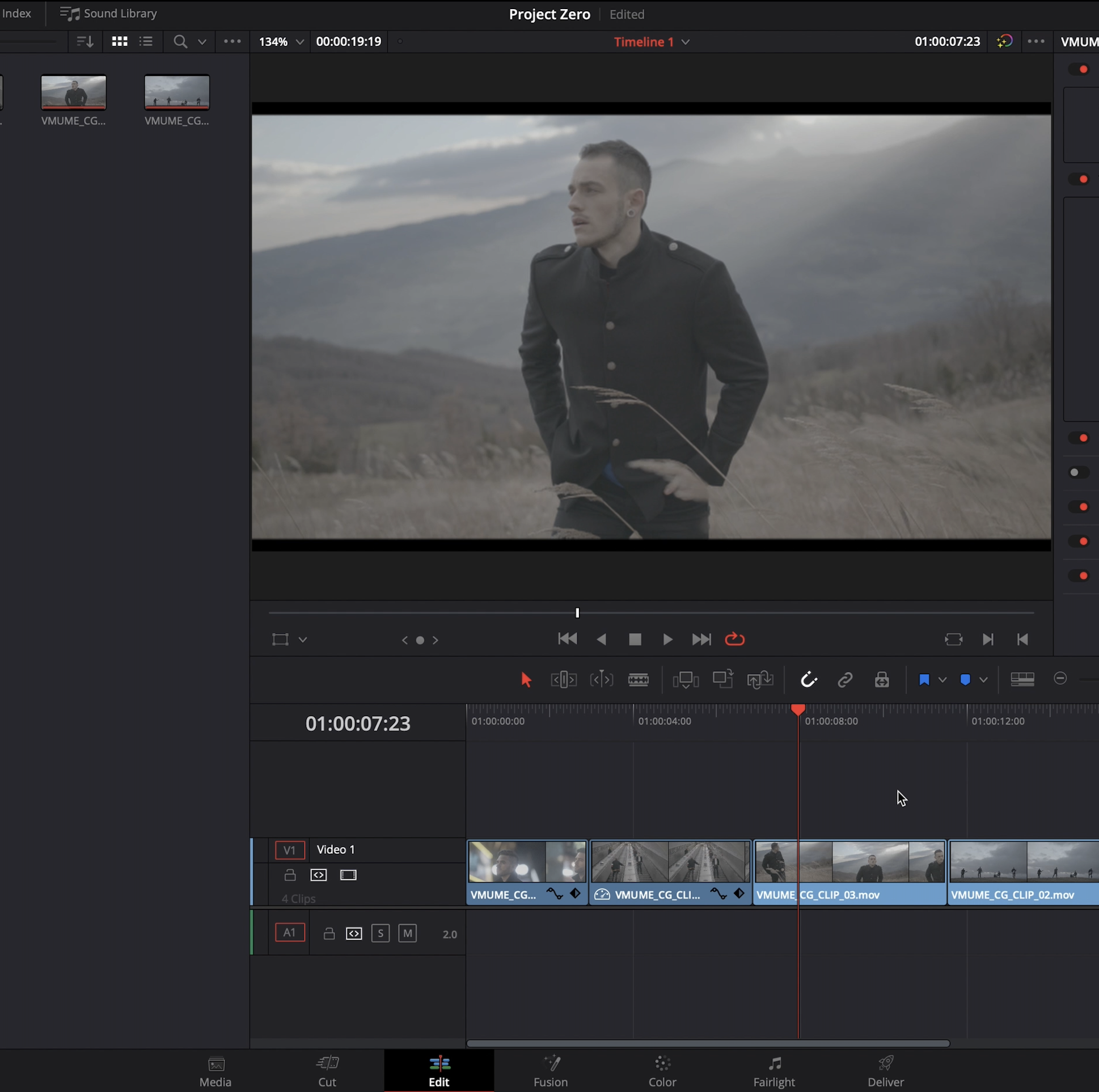The height and width of the screenshot is (1092, 1099).
Task: Open Timeline View Options icon
Action: tap(1022, 679)
